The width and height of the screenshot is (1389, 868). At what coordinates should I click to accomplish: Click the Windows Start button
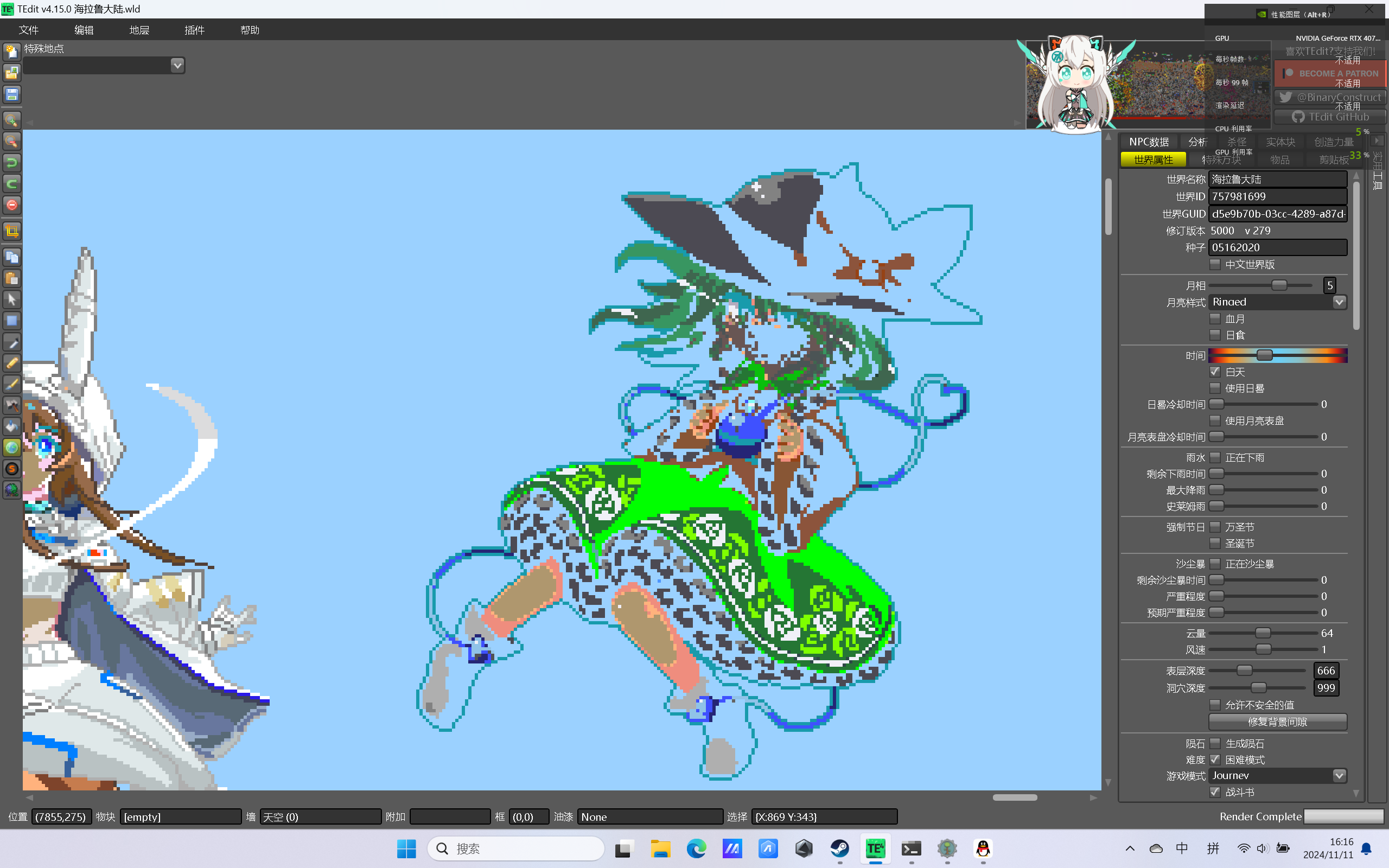(406, 848)
